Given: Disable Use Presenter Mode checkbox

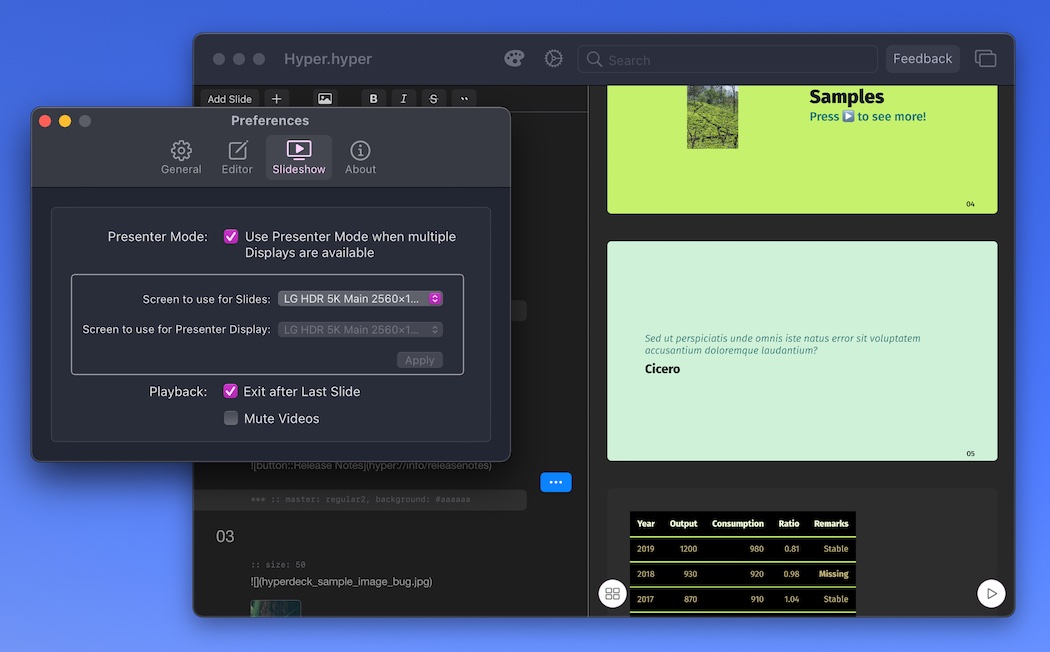Looking at the screenshot, I should tap(231, 236).
